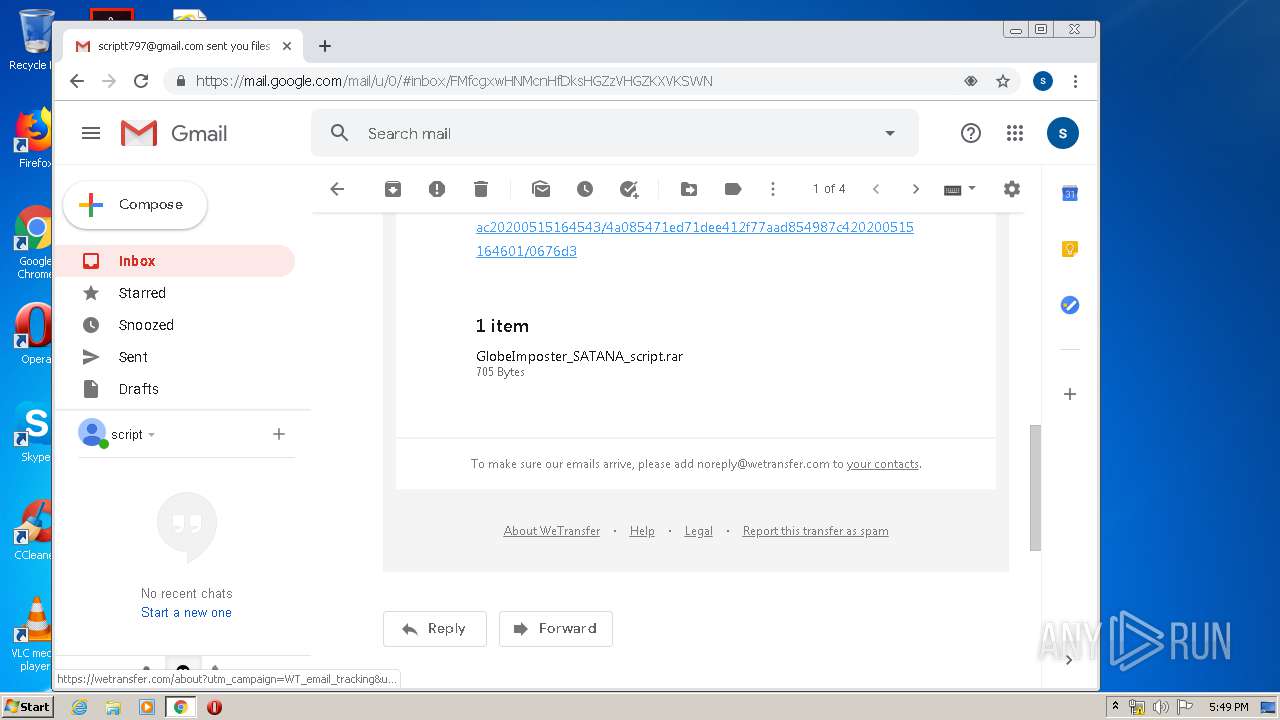
Task: Bookmark this page star icon
Action: 1003,81
